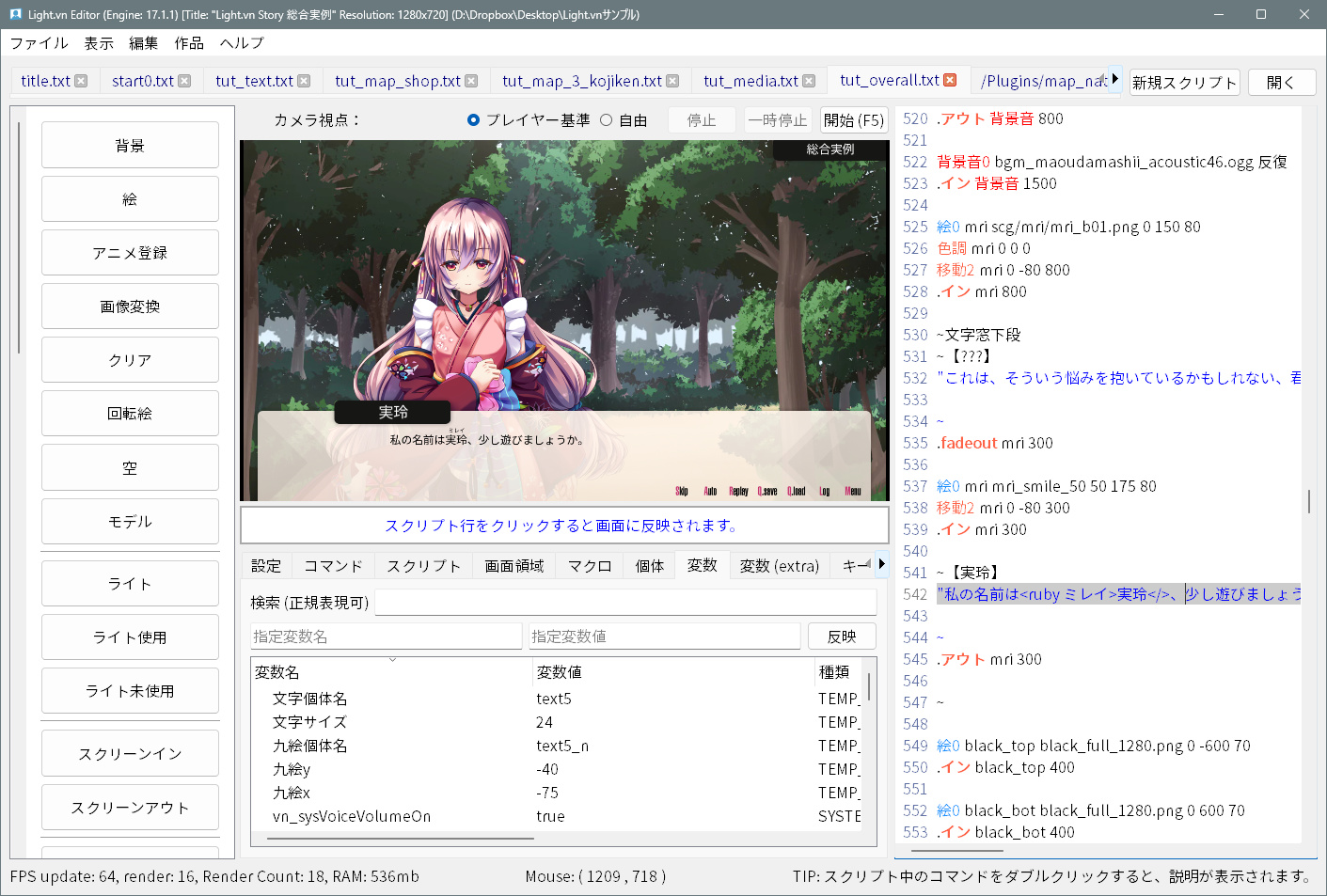Click the ライト使用 button
Viewport: 1327px width, 896px height.
coord(130,637)
